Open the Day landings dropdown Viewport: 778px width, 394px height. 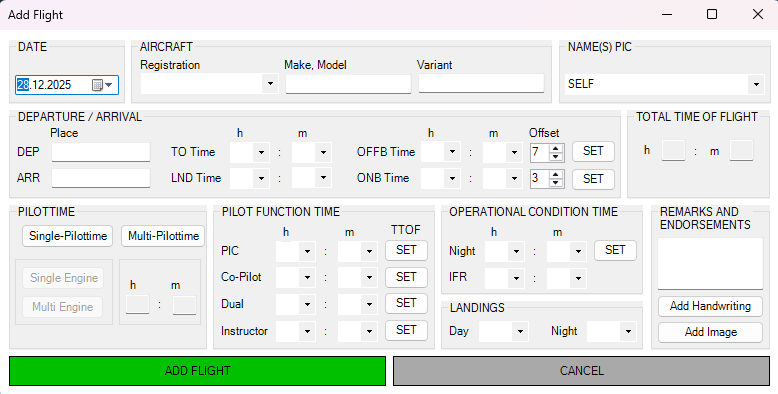520,331
